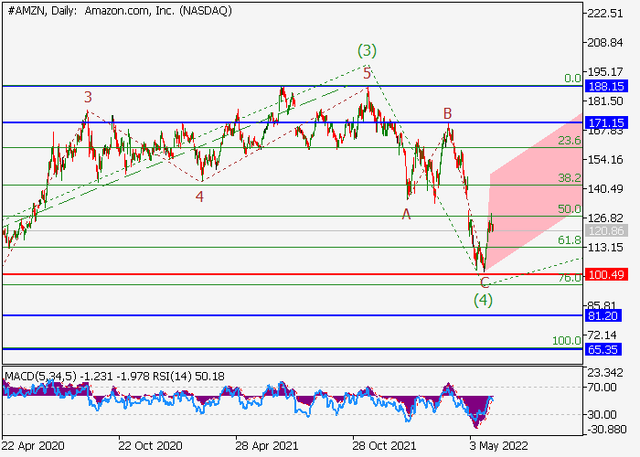This screenshot has height=457, width=640.
Task: Click the 154.16 price axis value
Action: [605, 160]
